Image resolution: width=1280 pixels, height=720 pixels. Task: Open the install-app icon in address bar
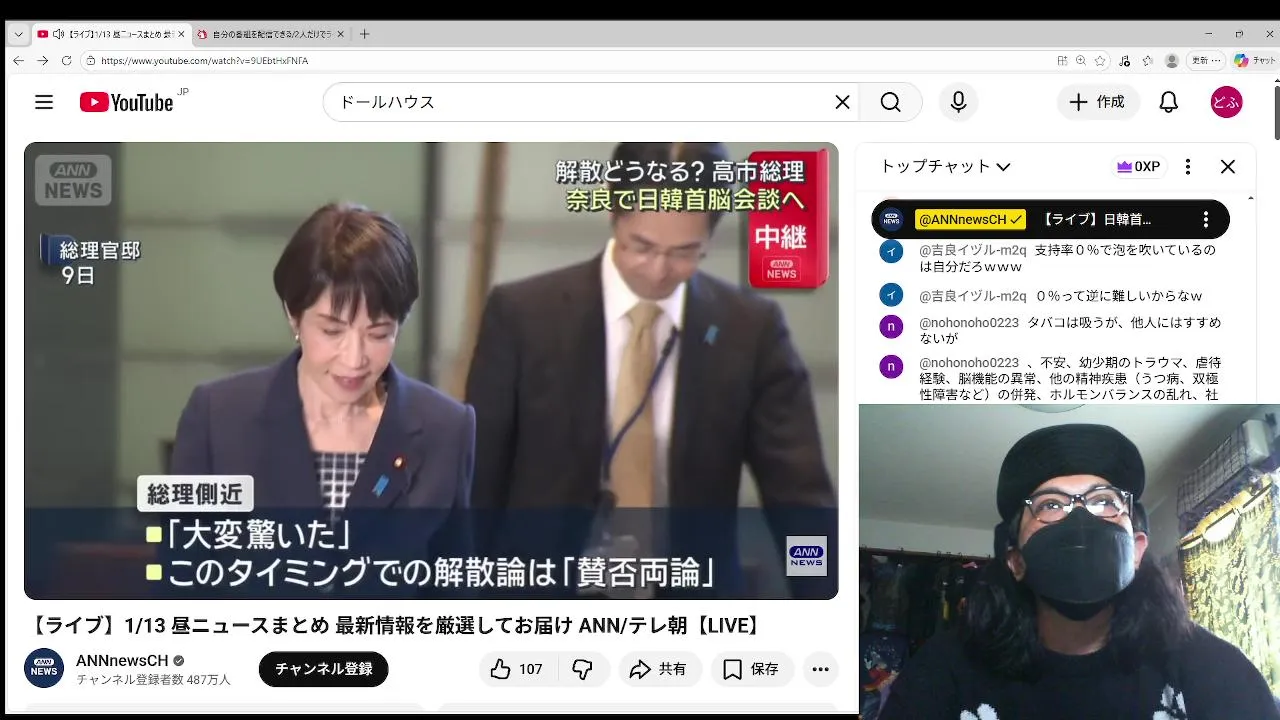[1062, 60]
